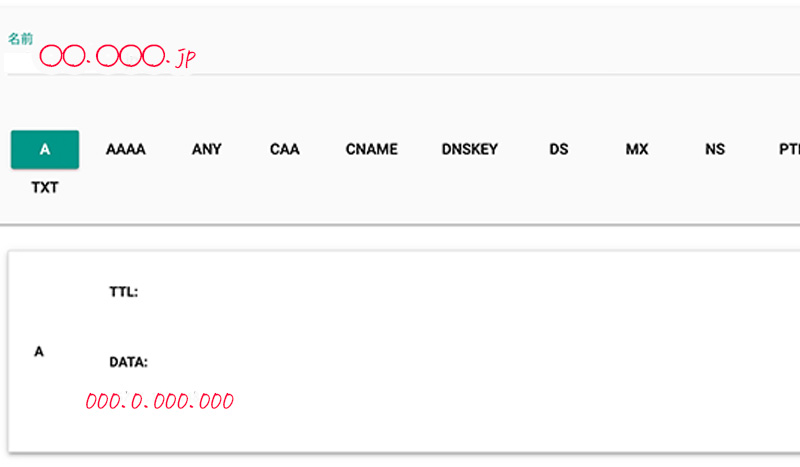Select the TXT record type
The width and height of the screenshot is (800, 467).
(x=45, y=188)
